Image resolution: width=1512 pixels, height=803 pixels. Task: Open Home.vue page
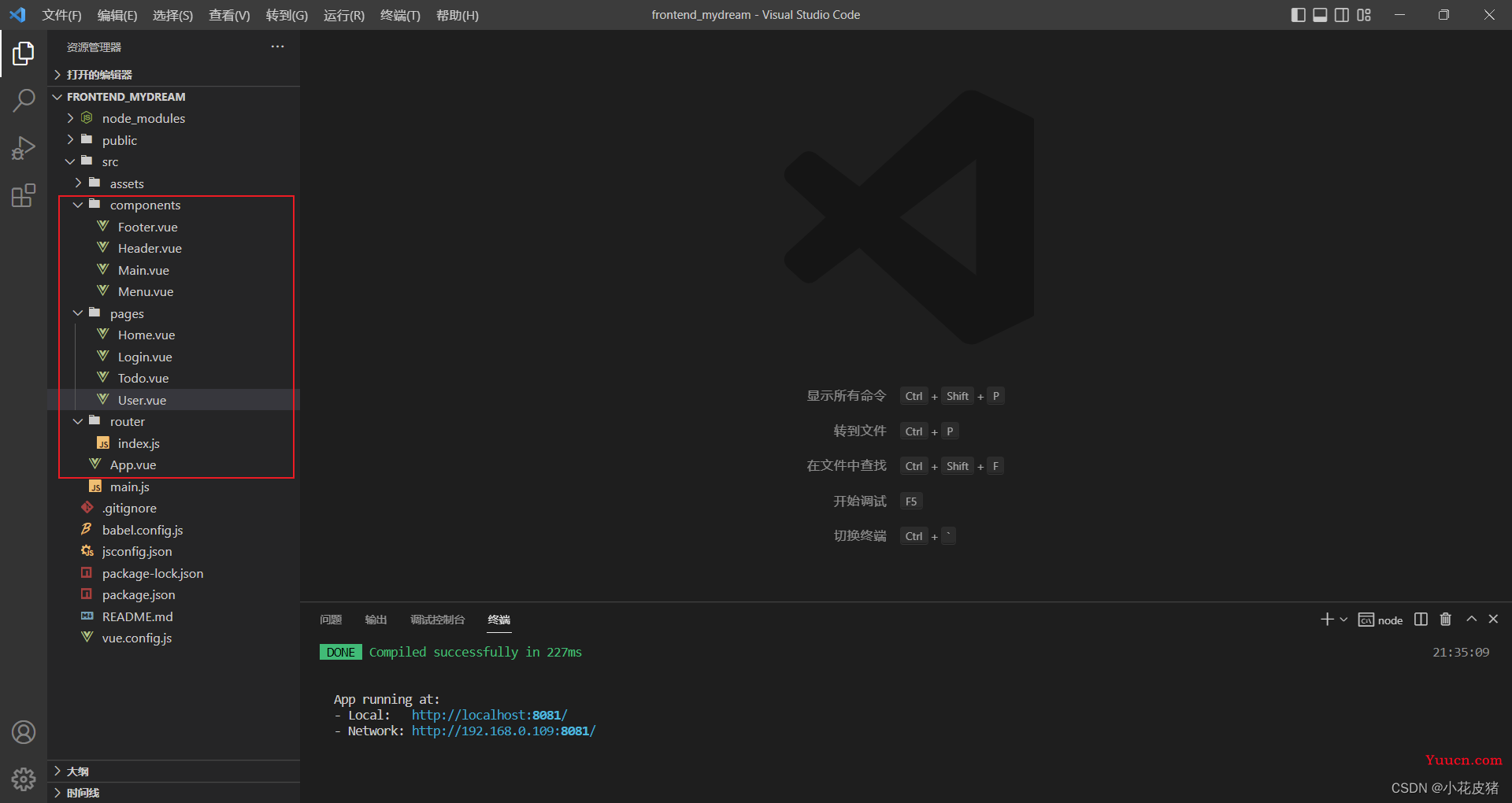click(174, 335)
